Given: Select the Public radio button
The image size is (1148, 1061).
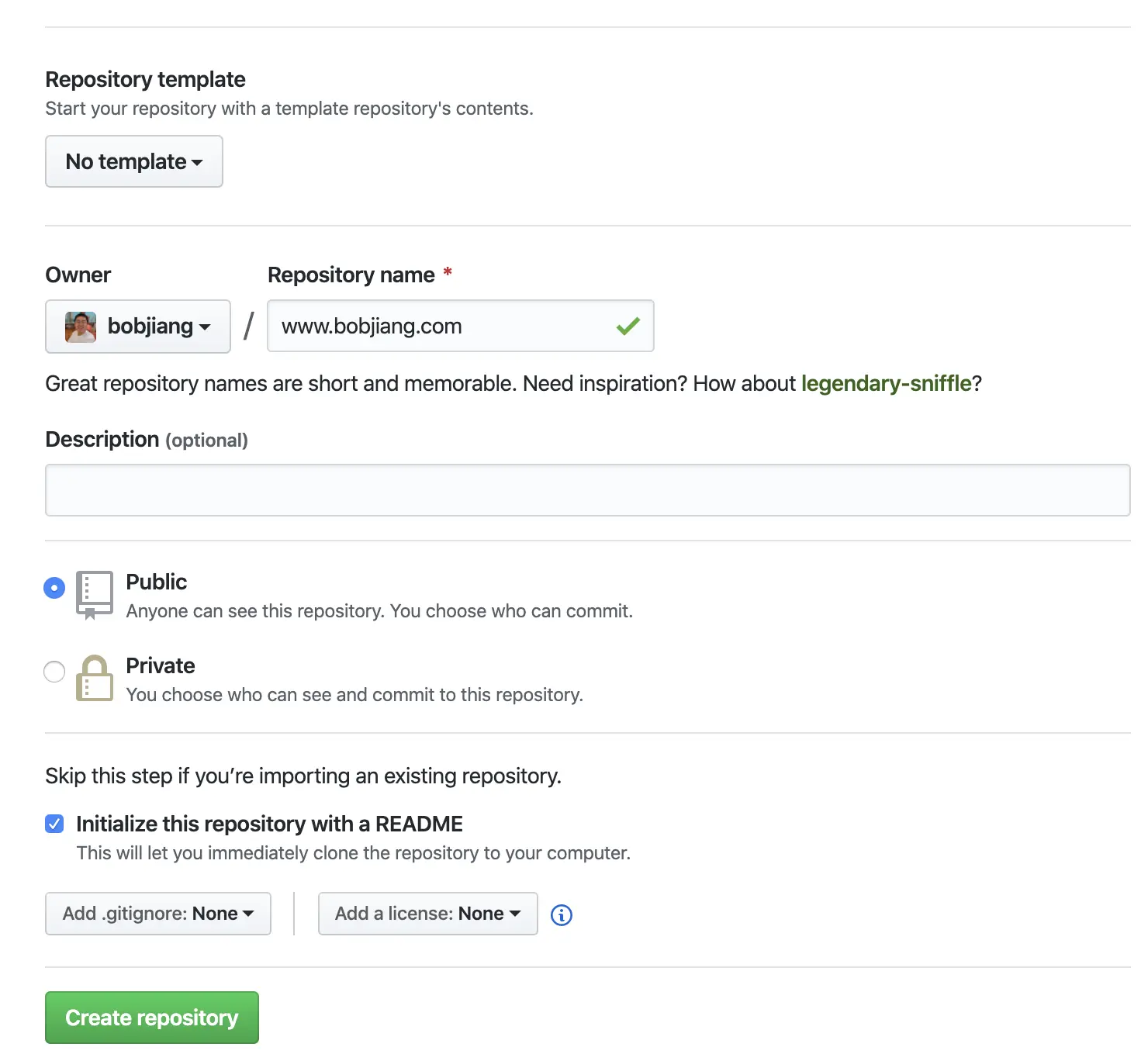Looking at the screenshot, I should pos(54,588).
